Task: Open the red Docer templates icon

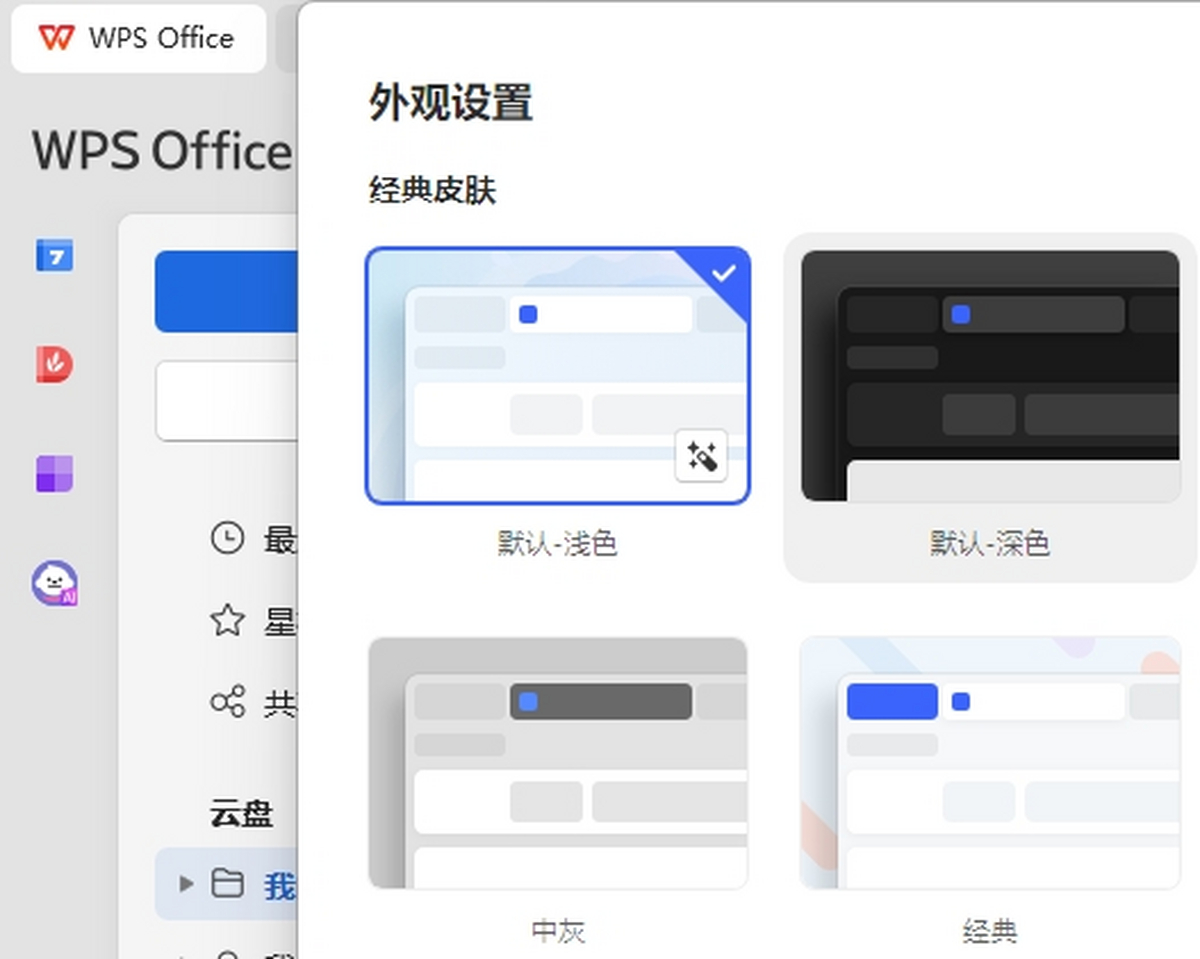Action: 54,365
